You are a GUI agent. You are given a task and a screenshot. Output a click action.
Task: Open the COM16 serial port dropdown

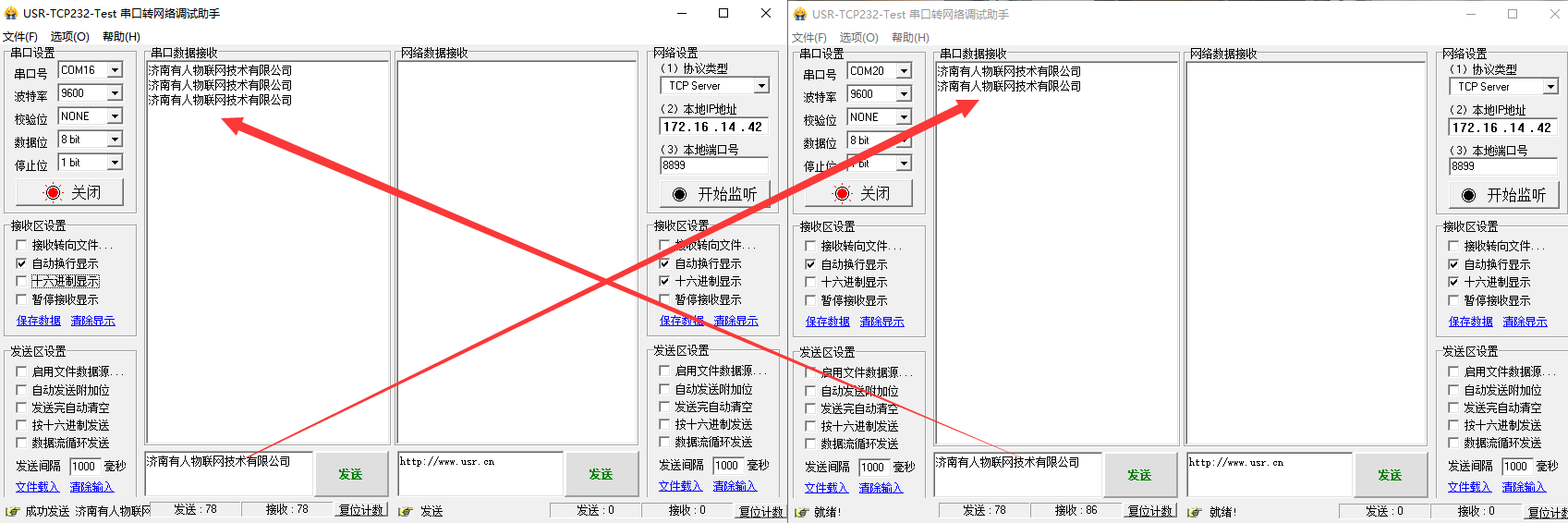pos(115,70)
